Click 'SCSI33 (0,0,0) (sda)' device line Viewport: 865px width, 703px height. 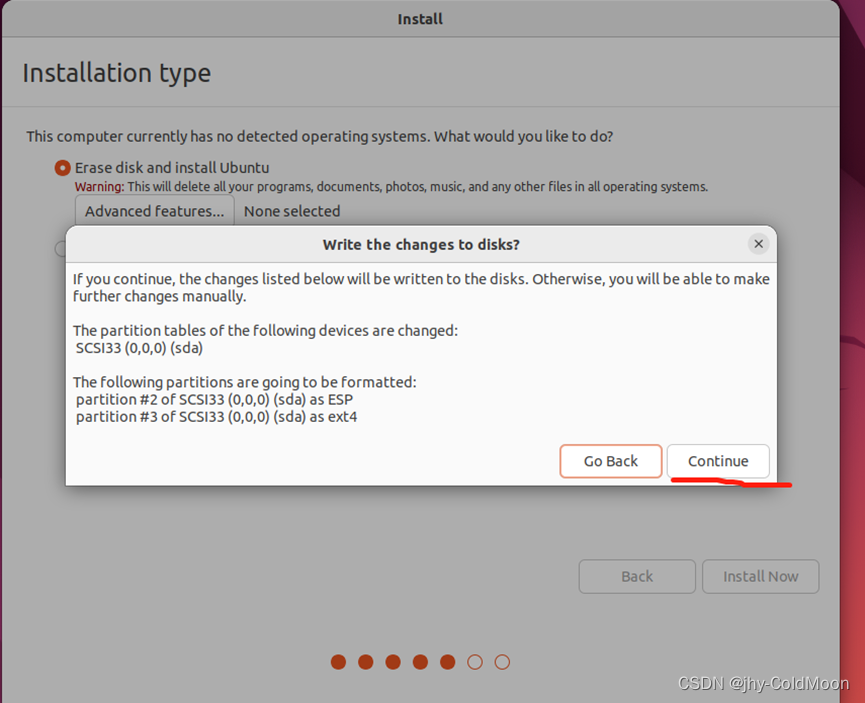coord(139,348)
